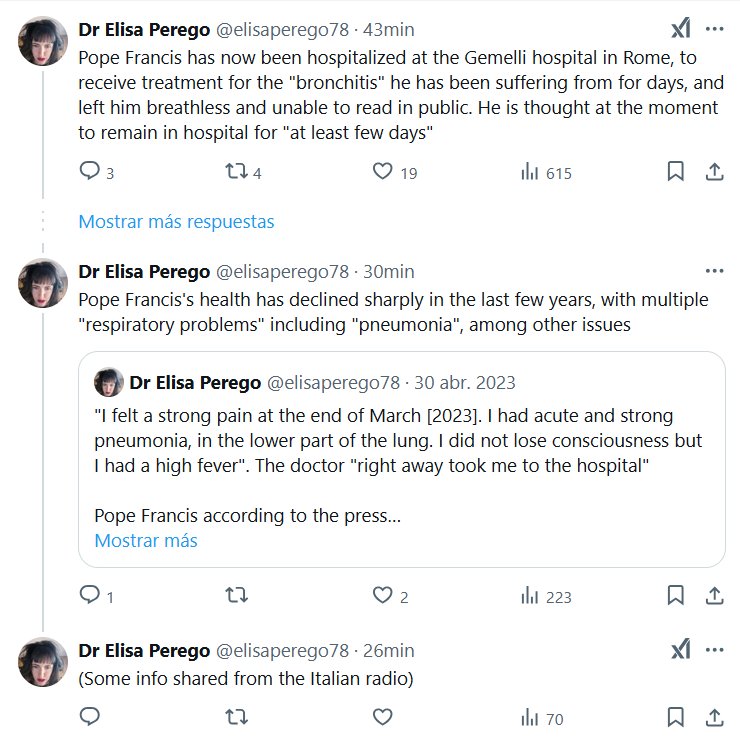Click the Grok icon on the first tweet
740x742 pixels.
(679, 29)
